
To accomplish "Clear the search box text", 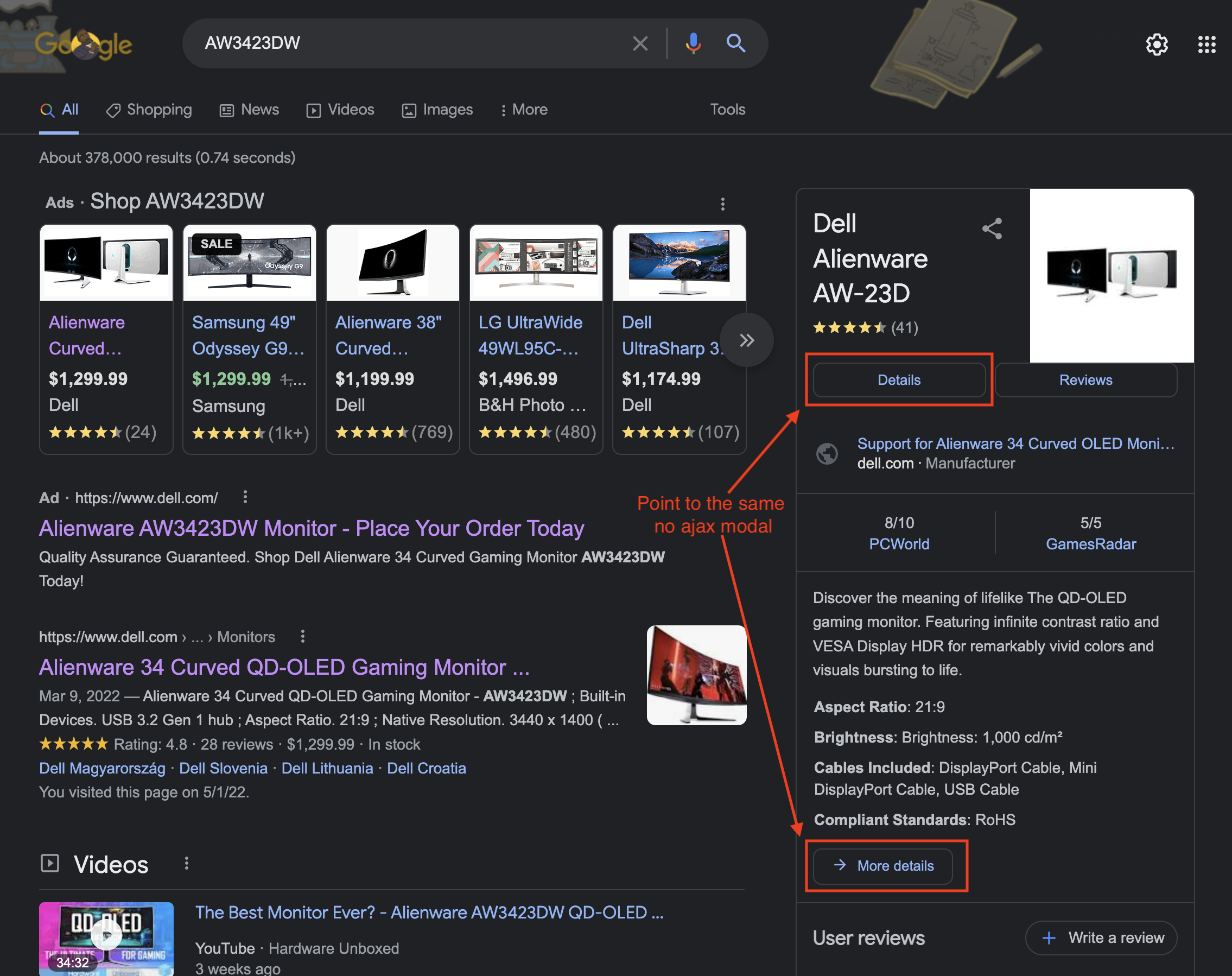I will click(x=640, y=43).
